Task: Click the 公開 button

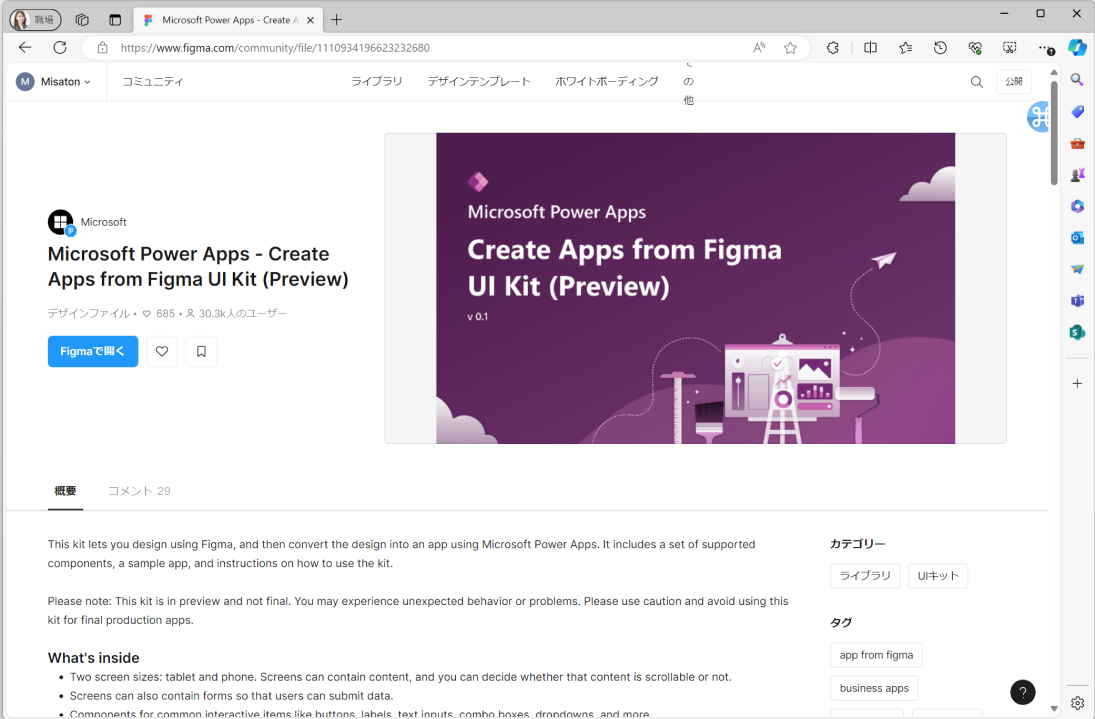Action: pos(1014,82)
